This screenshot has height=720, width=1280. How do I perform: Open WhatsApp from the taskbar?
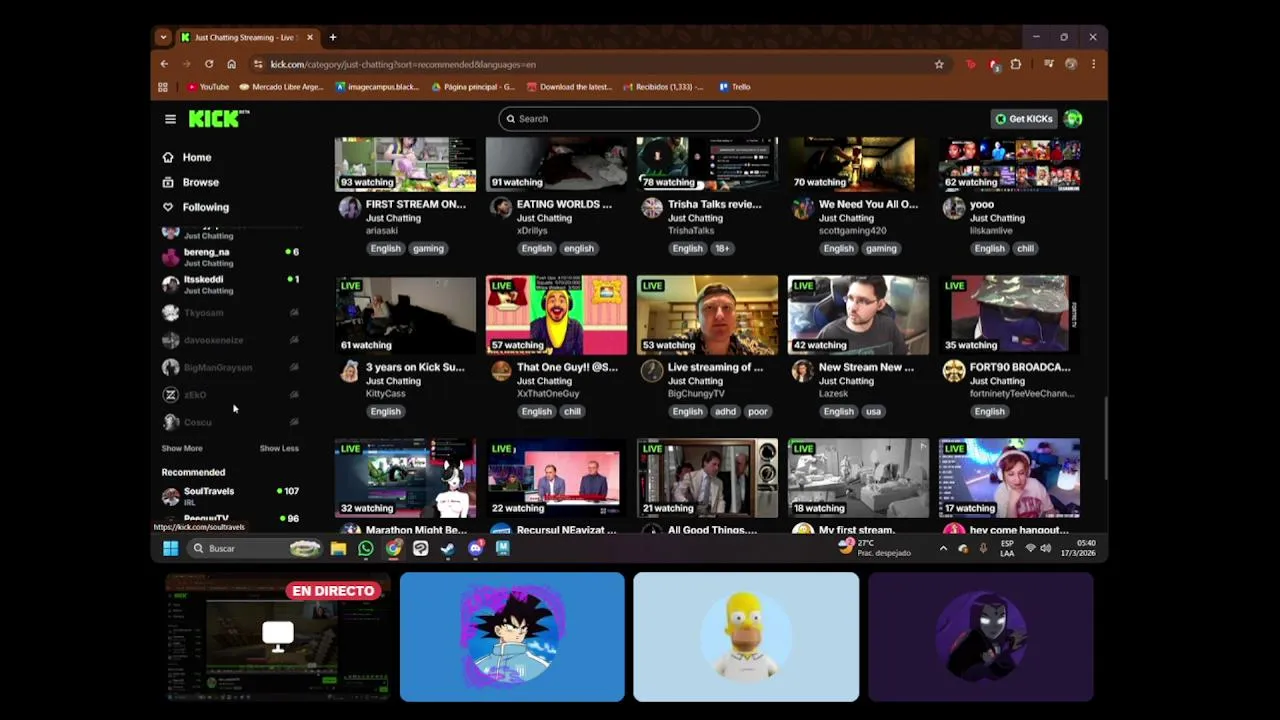[365, 548]
